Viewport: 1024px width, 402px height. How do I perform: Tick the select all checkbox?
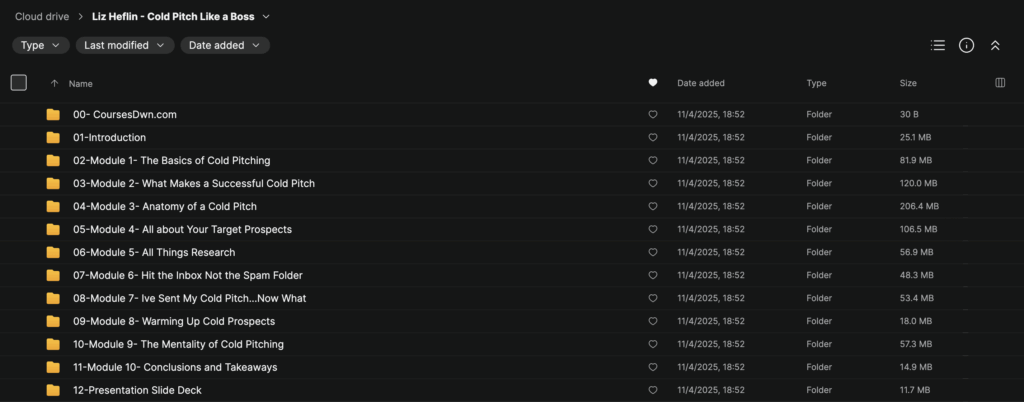pyautogui.click(x=19, y=83)
